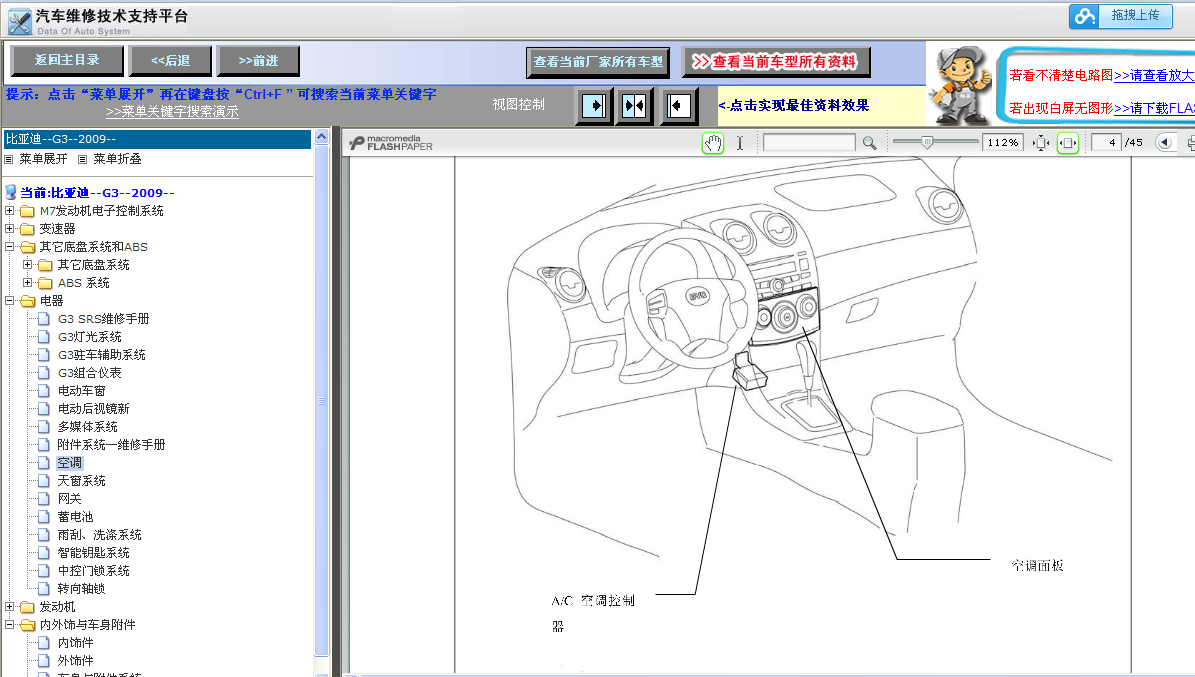
Task: Expand the M7发动机电子控制系统 folder
Action: [x=10, y=211]
